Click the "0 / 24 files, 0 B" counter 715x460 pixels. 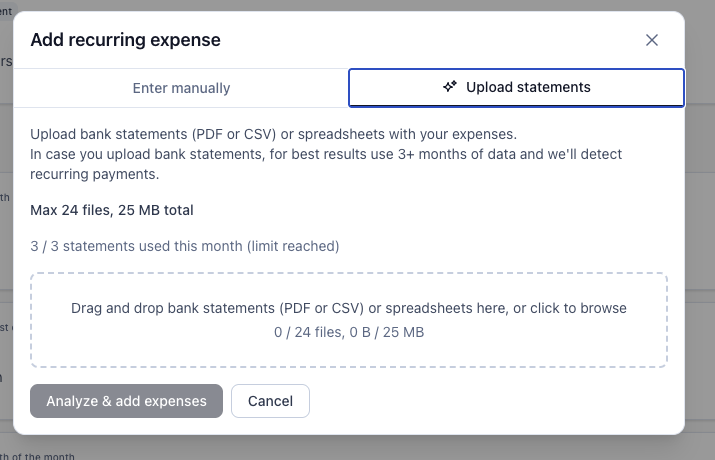tap(349, 332)
